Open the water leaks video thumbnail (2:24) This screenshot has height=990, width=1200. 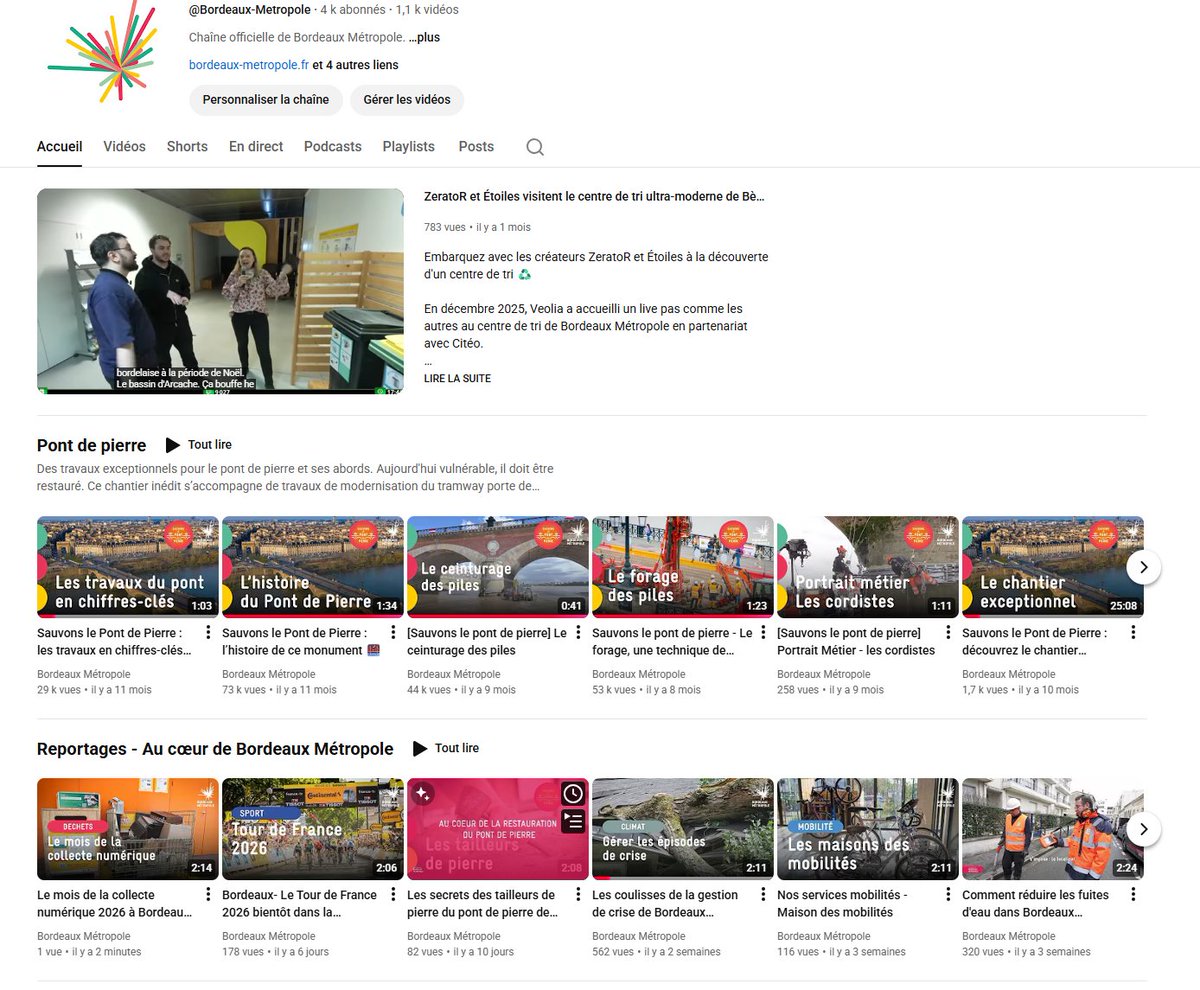pyautogui.click(x=1053, y=829)
